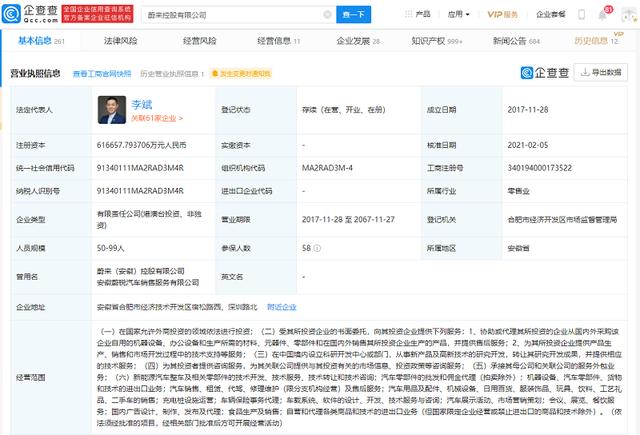Click the 企查查 logo beside export button
Screen dimensions: 640x435
[545, 73]
